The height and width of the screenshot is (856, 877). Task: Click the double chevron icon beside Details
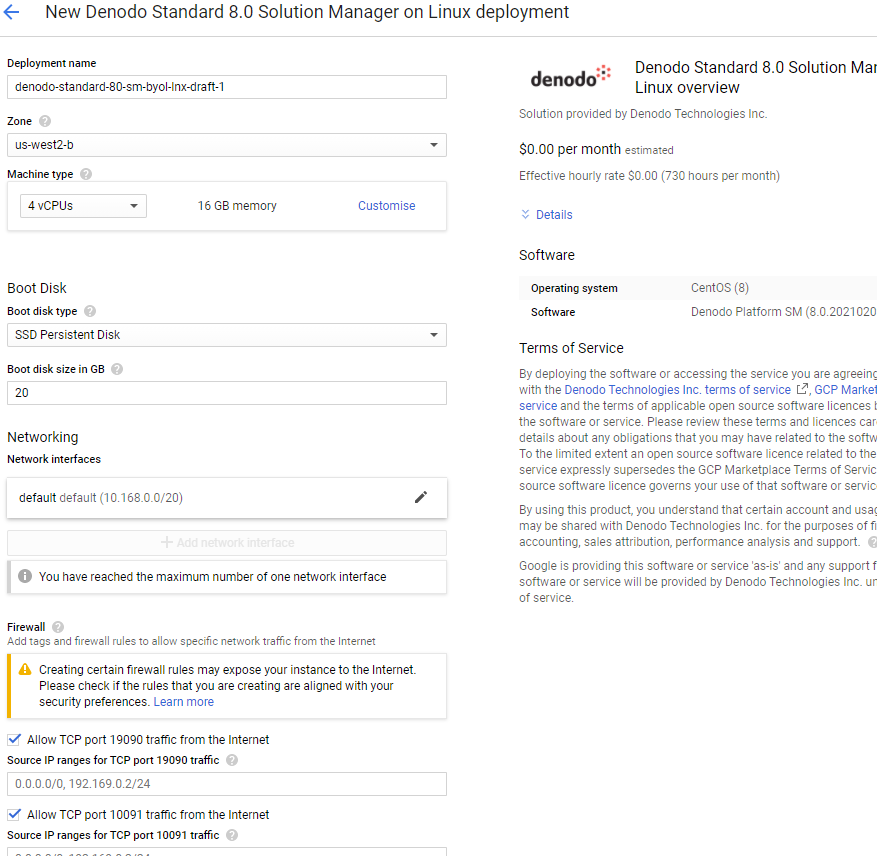tap(525, 214)
